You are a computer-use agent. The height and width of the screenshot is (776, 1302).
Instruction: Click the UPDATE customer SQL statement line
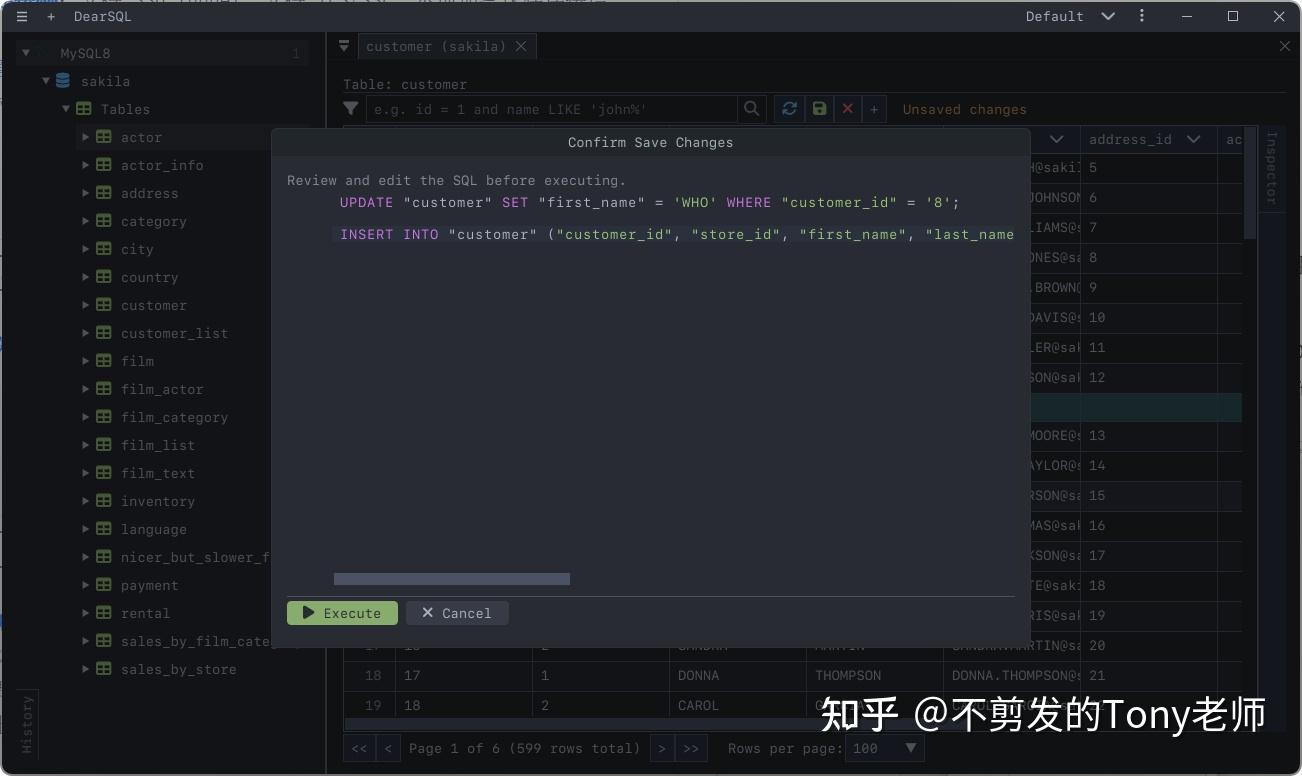click(x=650, y=202)
